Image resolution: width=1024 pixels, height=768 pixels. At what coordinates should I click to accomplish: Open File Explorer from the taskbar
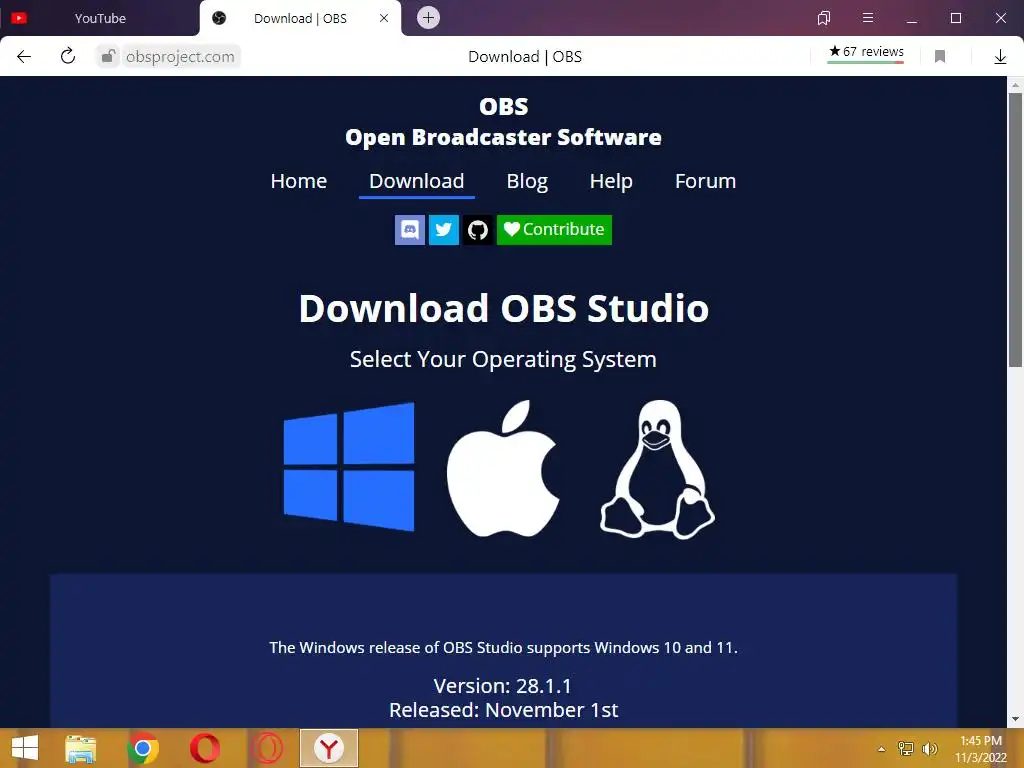pyautogui.click(x=81, y=748)
